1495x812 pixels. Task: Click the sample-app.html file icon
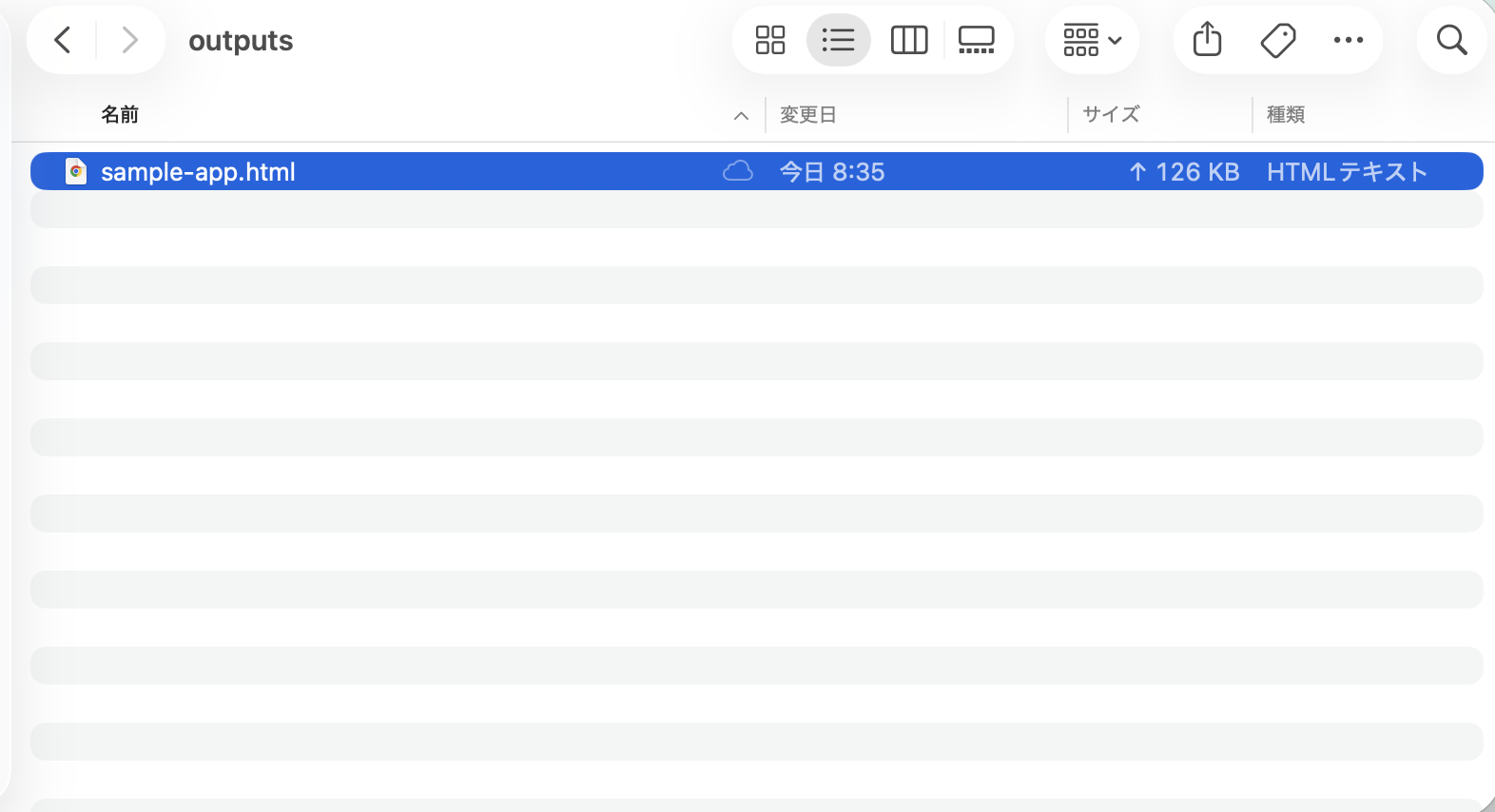point(76,171)
